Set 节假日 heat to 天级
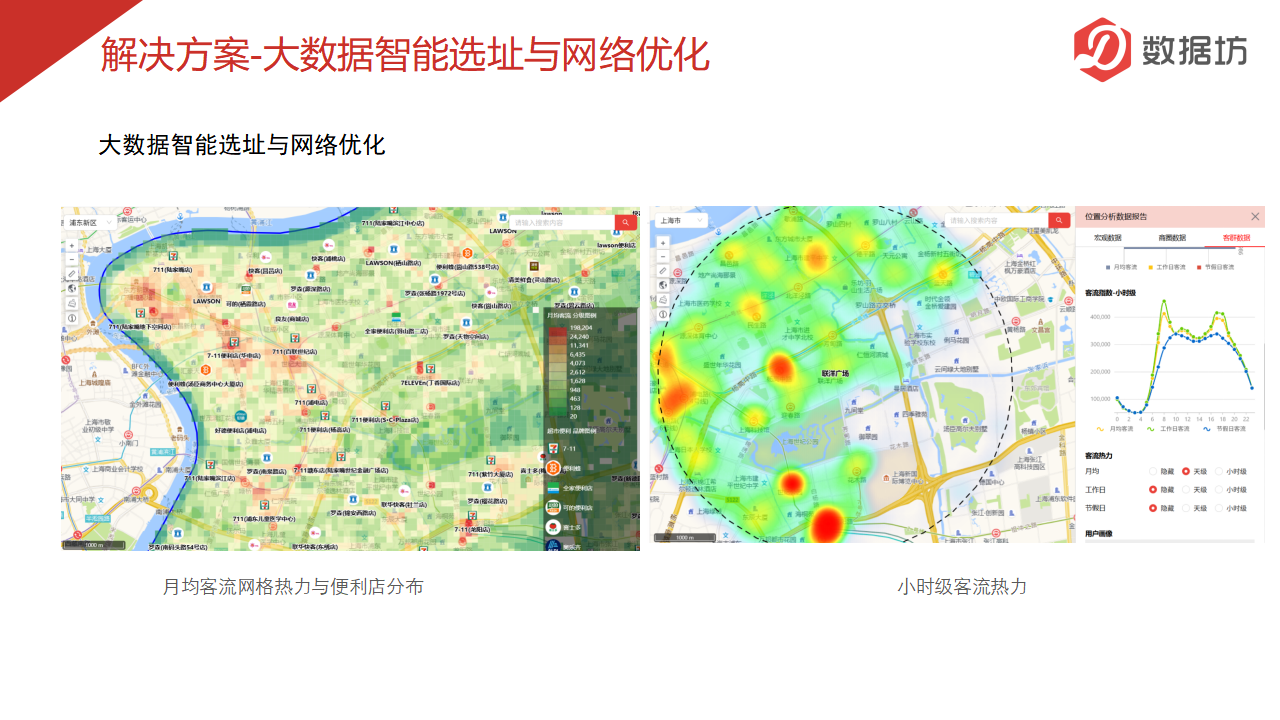 1186,508
